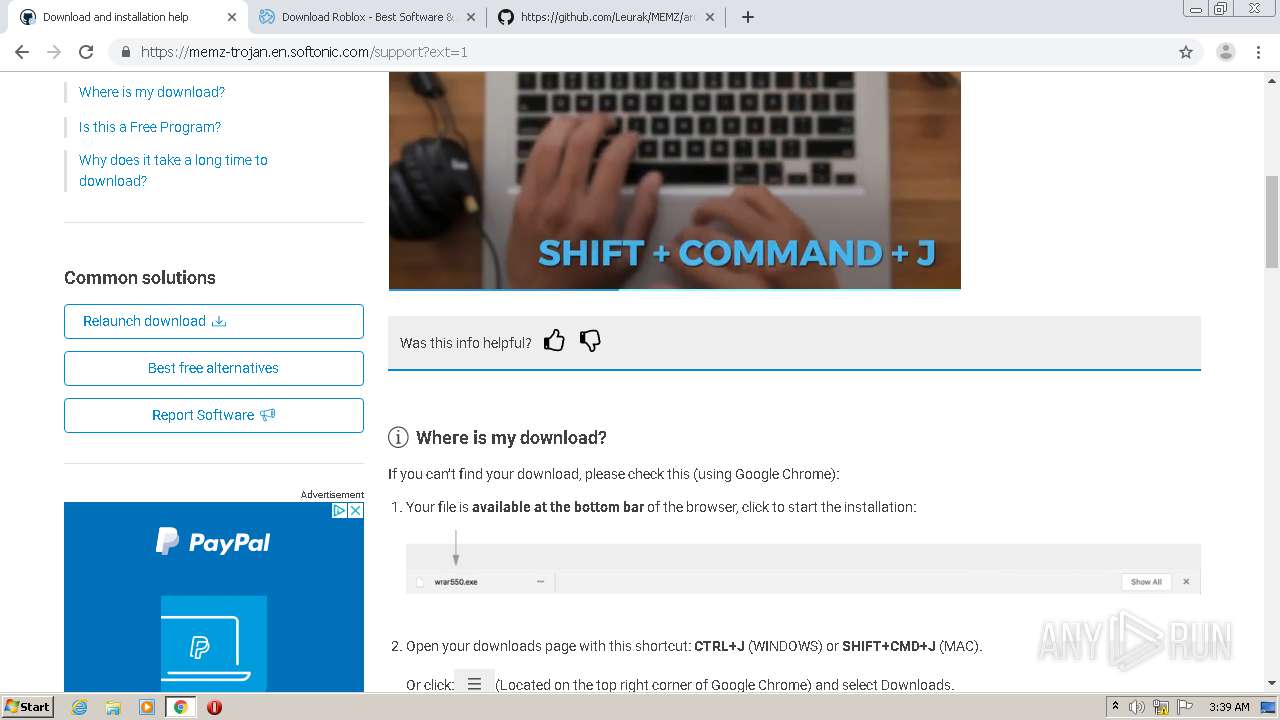This screenshot has width=1280, height=720.
Task: Open a new browser tab
Action: 748,17
